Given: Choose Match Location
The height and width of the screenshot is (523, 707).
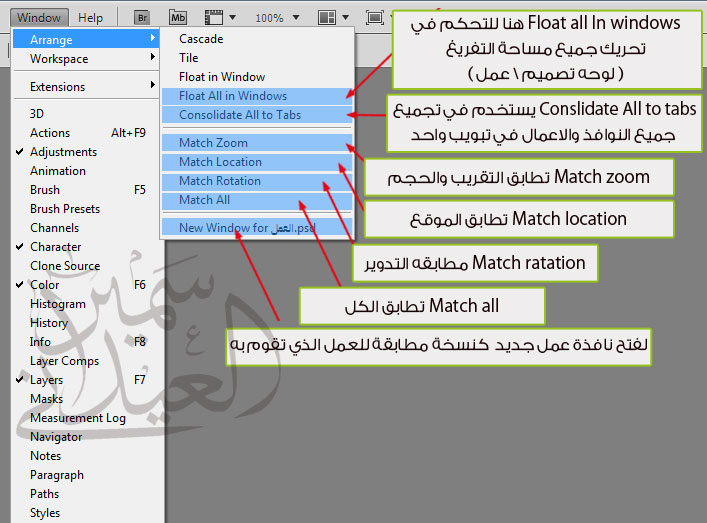Looking at the screenshot, I should point(257,161).
